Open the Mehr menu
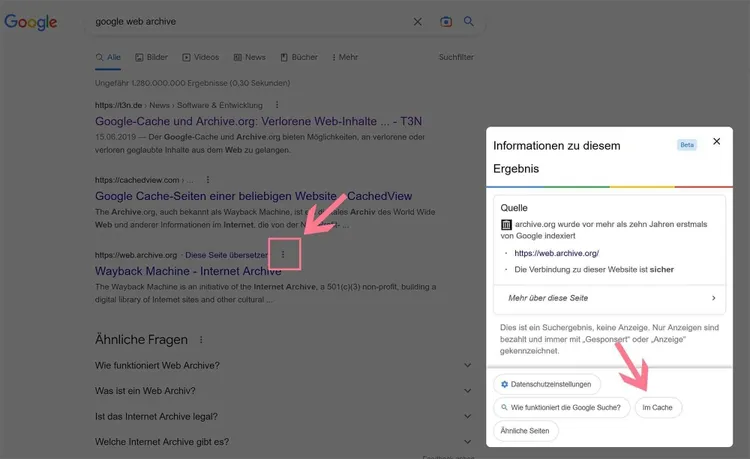The image size is (750, 459). [345, 57]
